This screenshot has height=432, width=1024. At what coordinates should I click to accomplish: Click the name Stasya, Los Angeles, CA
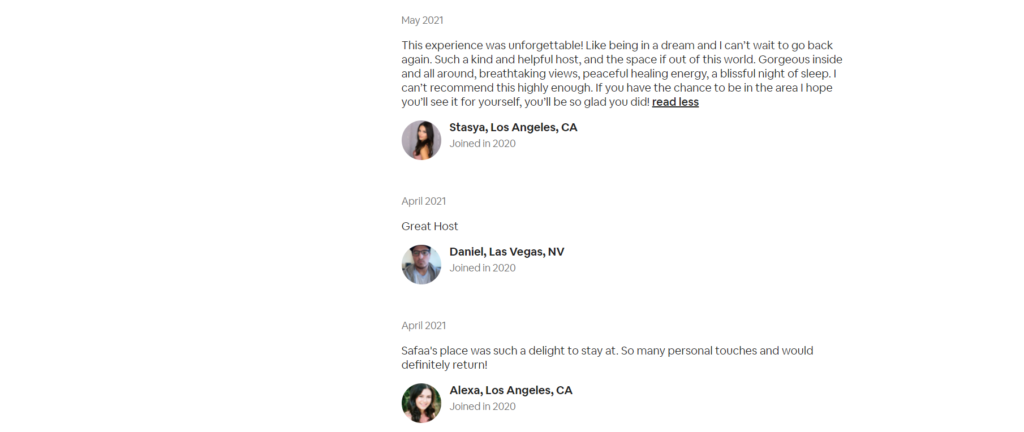513,127
